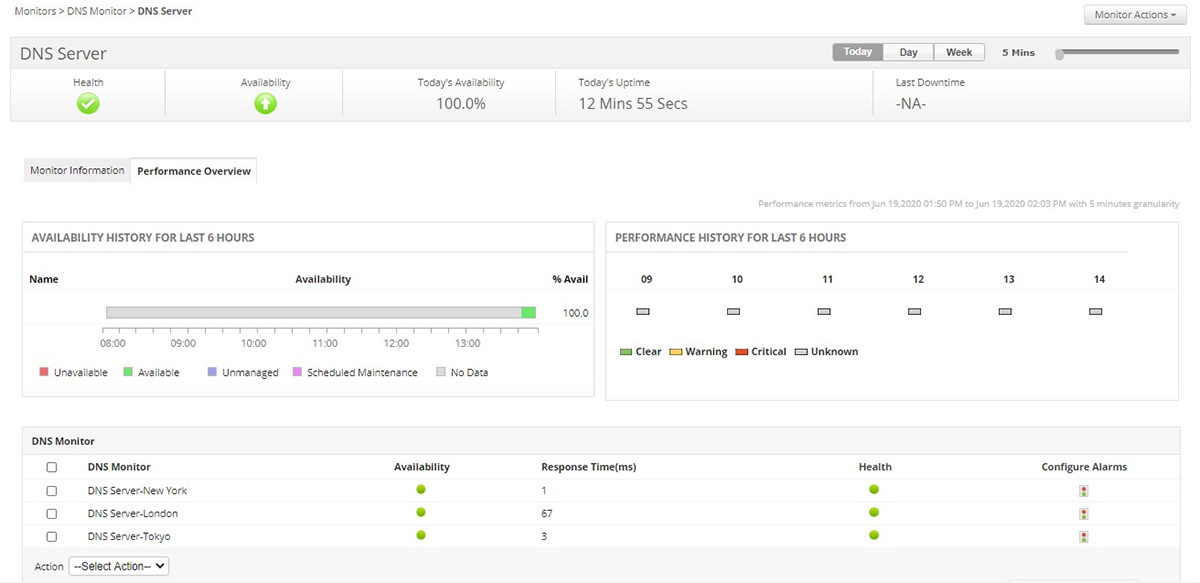
Task: Open alarm configuration for DNS Server-New York
Action: click(x=1084, y=491)
